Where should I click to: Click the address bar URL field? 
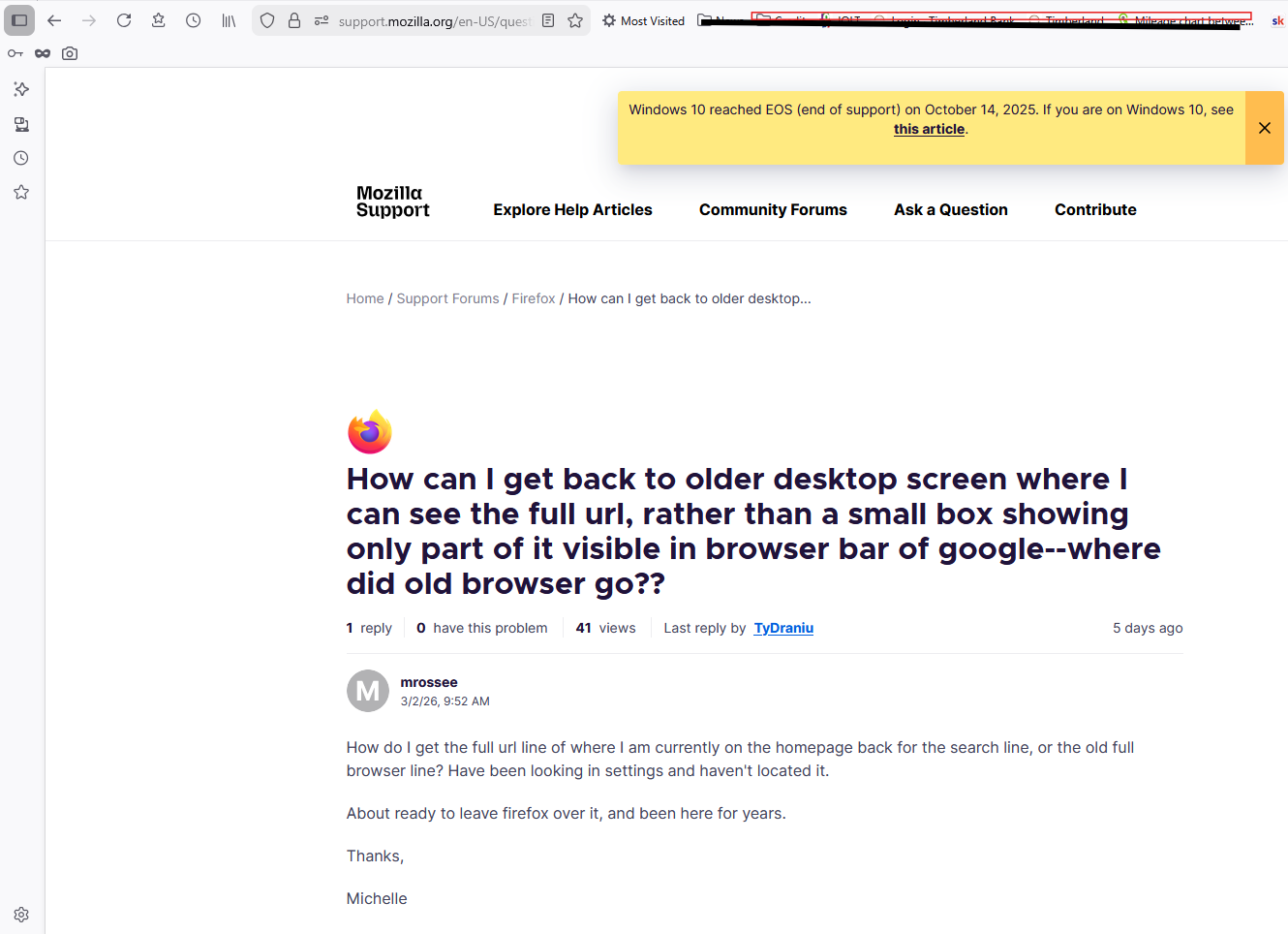coord(434,21)
